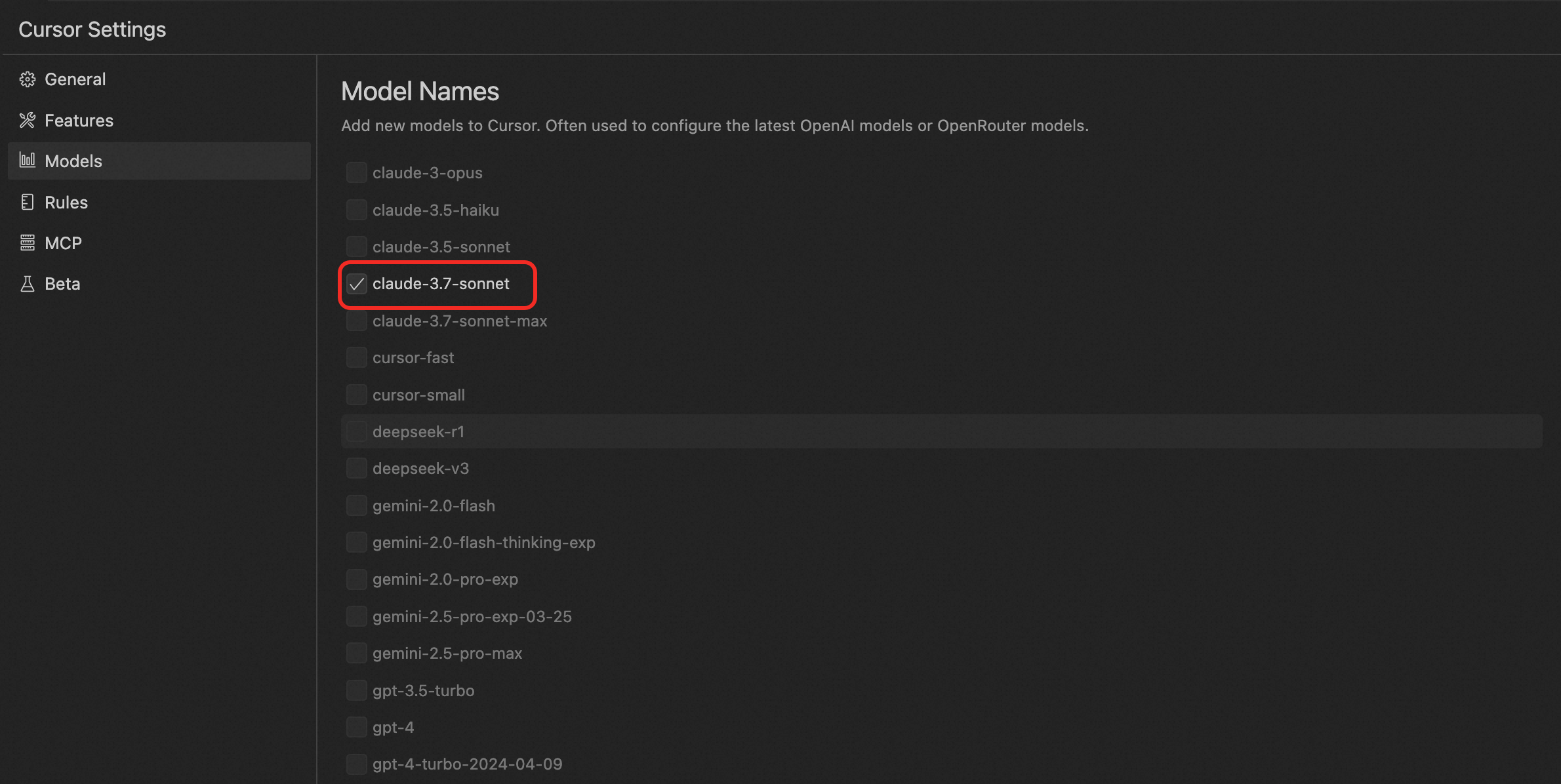
Task: Click the gemini-2.0-flash-thinking-exp label
Action: 483,543
